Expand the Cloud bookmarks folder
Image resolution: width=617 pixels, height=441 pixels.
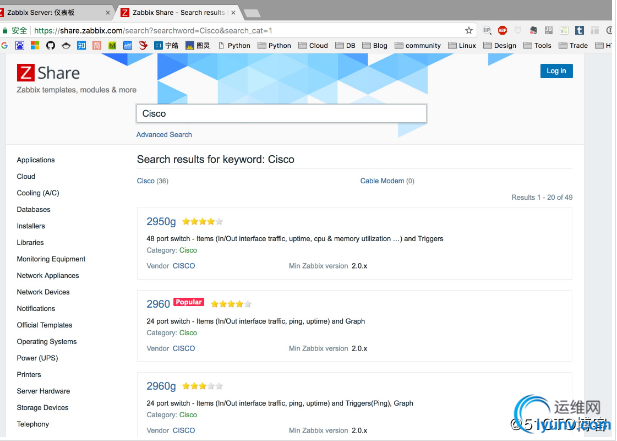[x=313, y=46]
